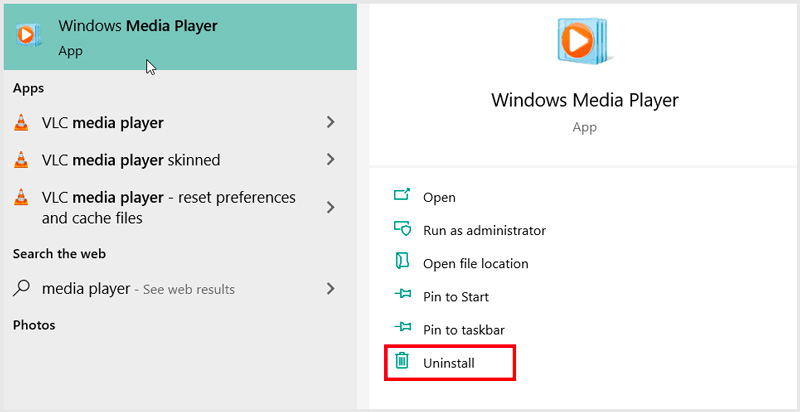Expand the VLC media player skinned chevron

point(331,160)
